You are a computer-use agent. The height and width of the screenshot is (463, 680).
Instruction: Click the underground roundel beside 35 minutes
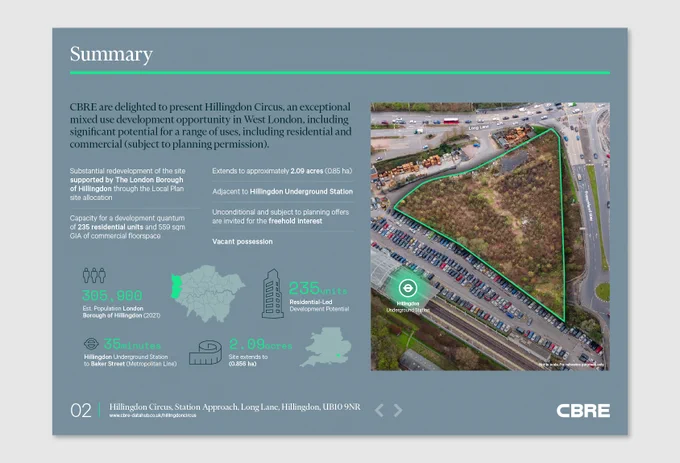[91, 344]
